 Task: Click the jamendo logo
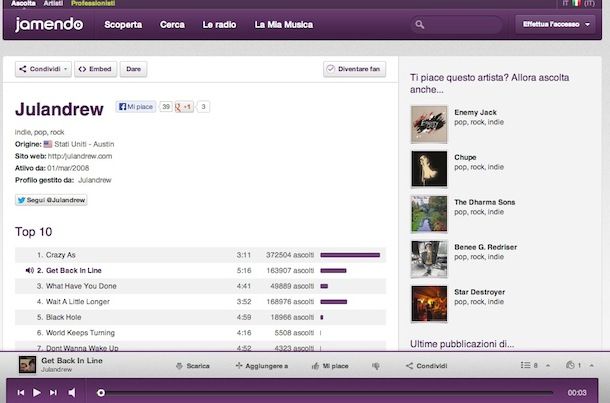(49, 25)
